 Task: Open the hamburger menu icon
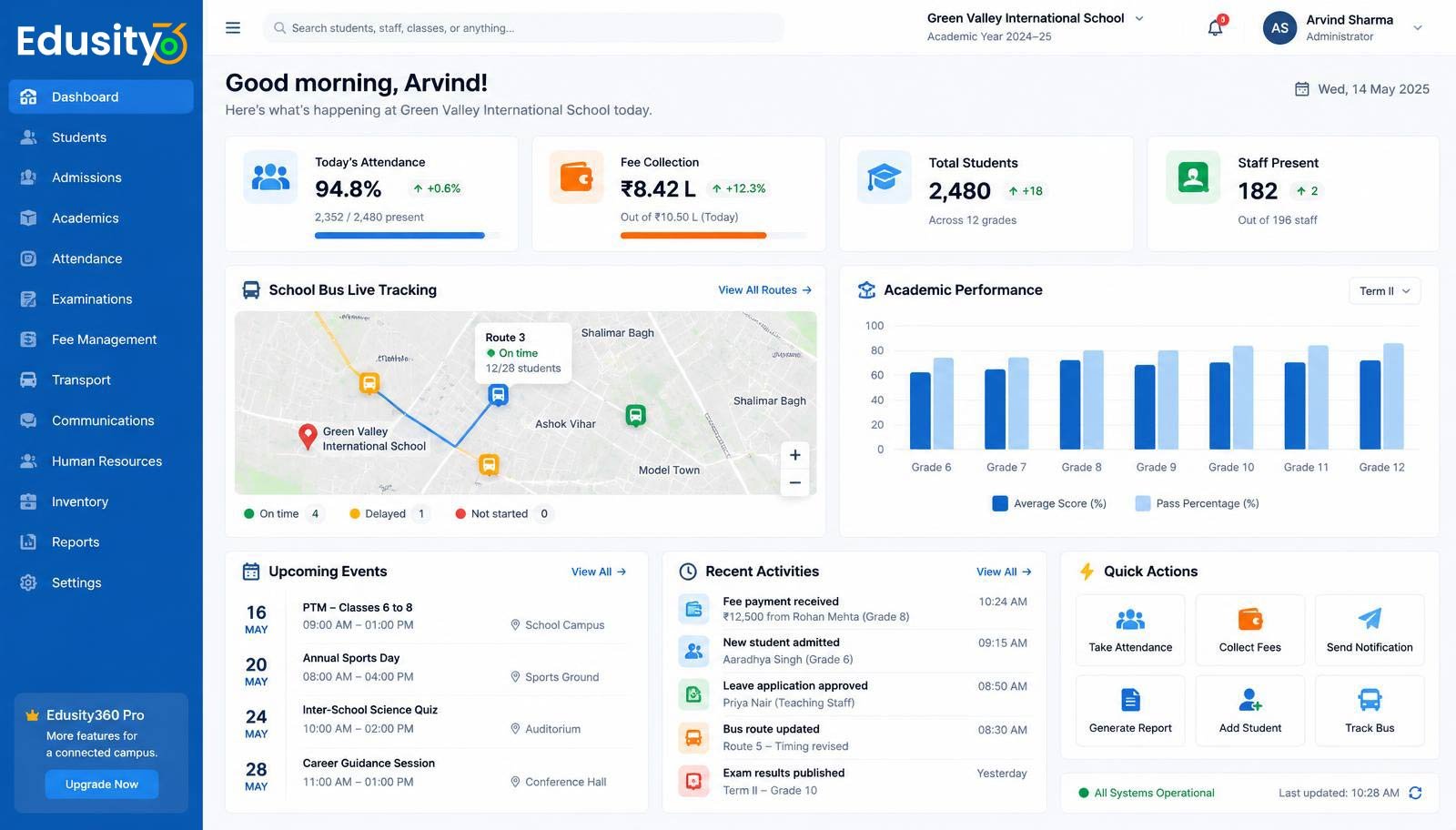pos(233,28)
